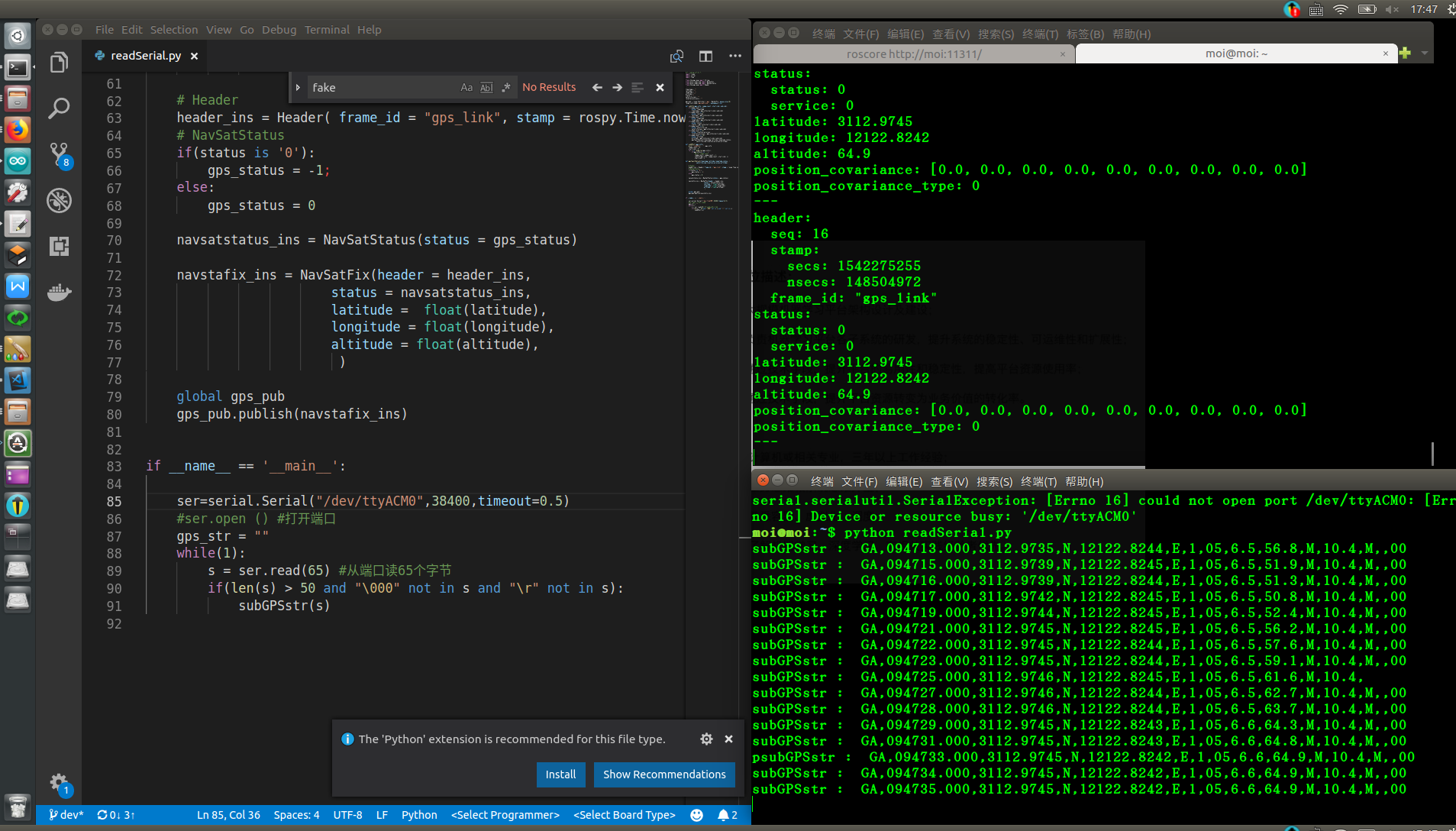
Task: Go to previous match in find widget
Action: tap(597, 88)
